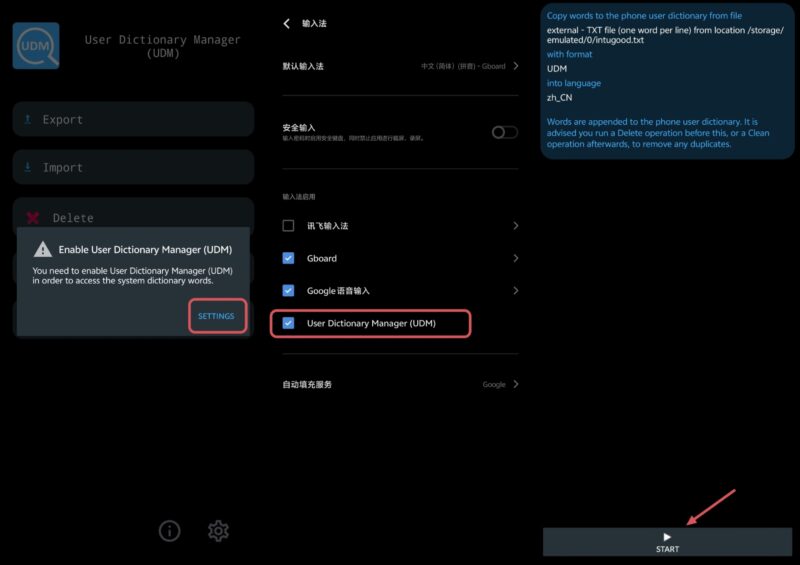Tap the Export button
The width and height of the screenshot is (800, 565).
click(133, 119)
